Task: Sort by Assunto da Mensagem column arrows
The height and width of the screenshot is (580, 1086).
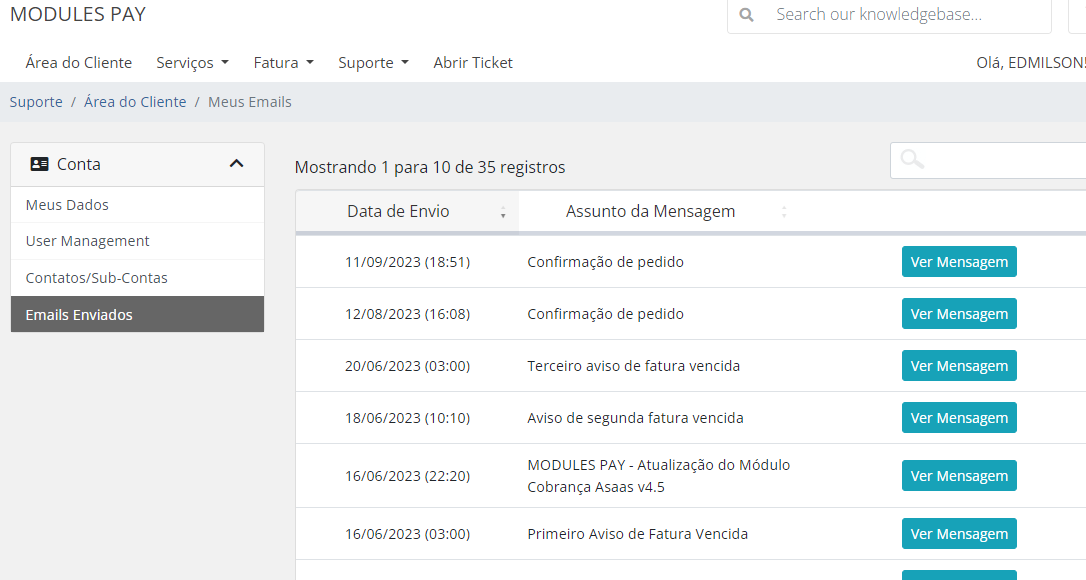Action: coord(784,212)
